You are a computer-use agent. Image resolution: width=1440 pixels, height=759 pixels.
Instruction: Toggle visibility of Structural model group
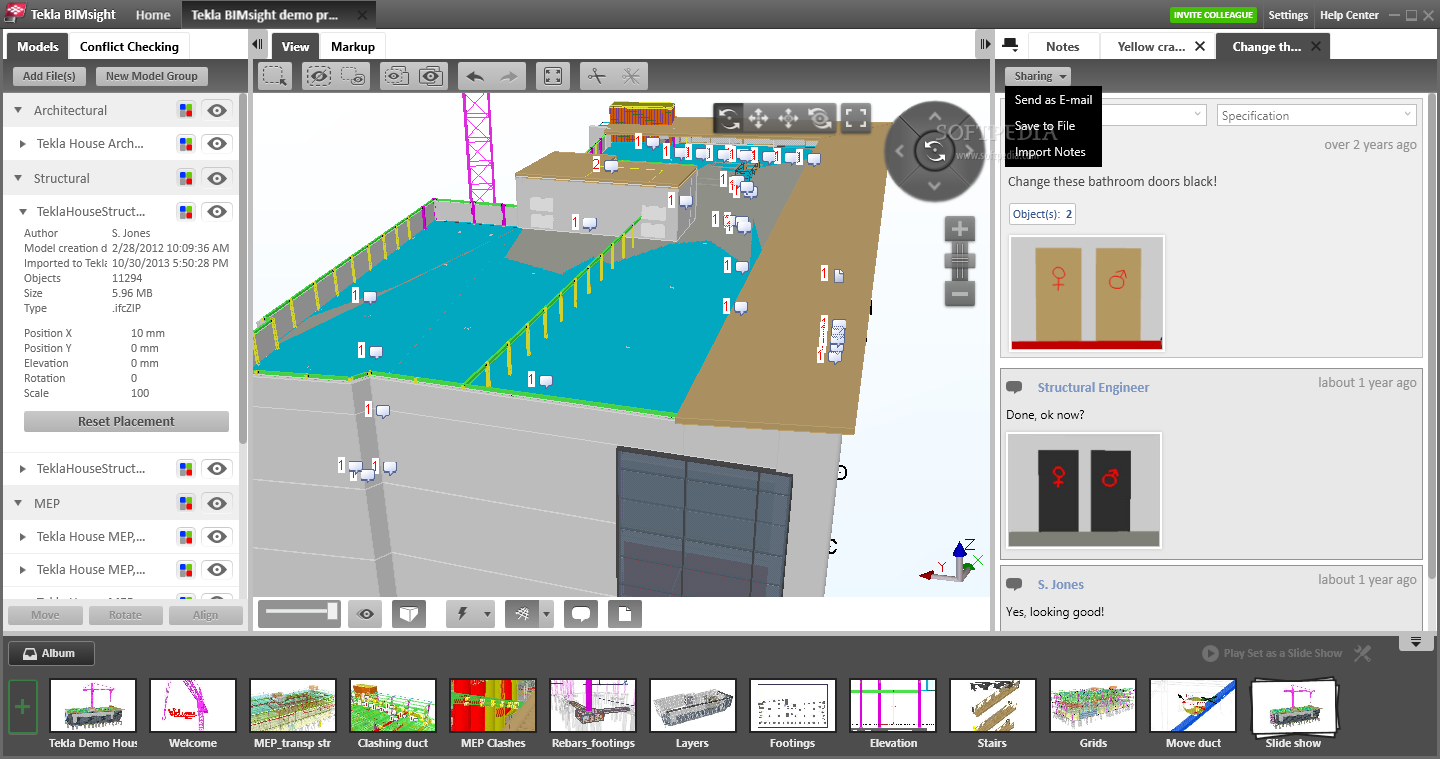pyautogui.click(x=217, y=178)
